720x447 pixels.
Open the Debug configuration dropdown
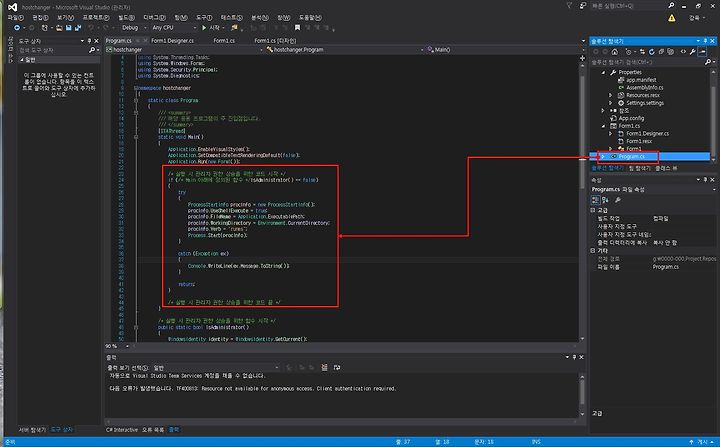(134, 28)
